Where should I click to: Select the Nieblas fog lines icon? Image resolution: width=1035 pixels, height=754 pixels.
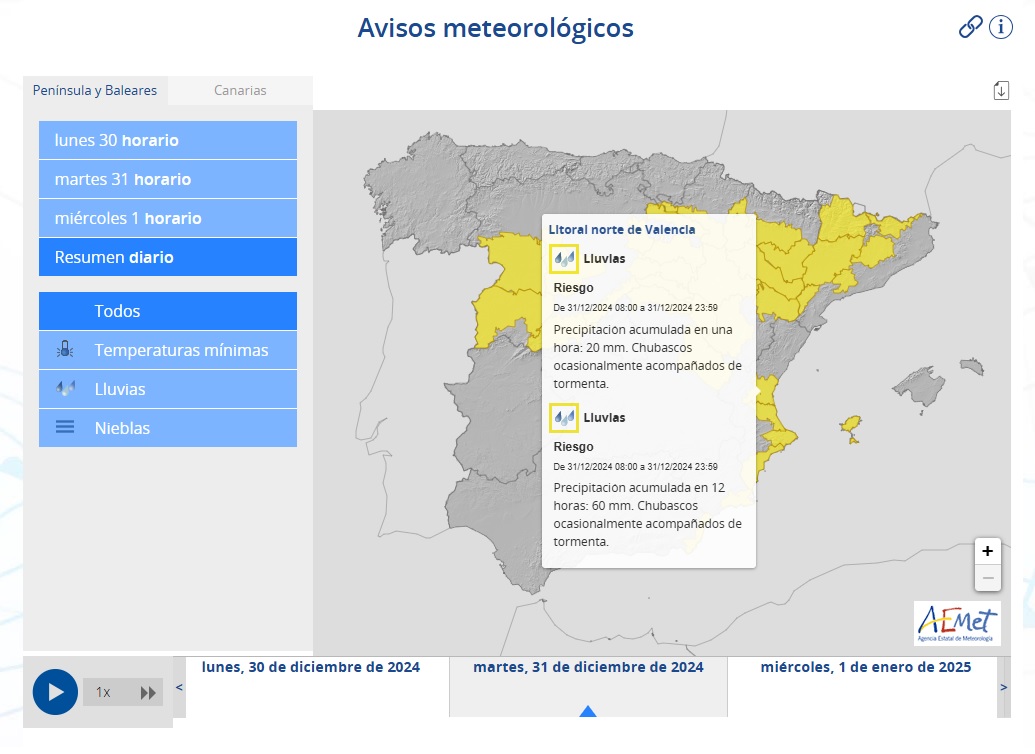coord(64,428)
